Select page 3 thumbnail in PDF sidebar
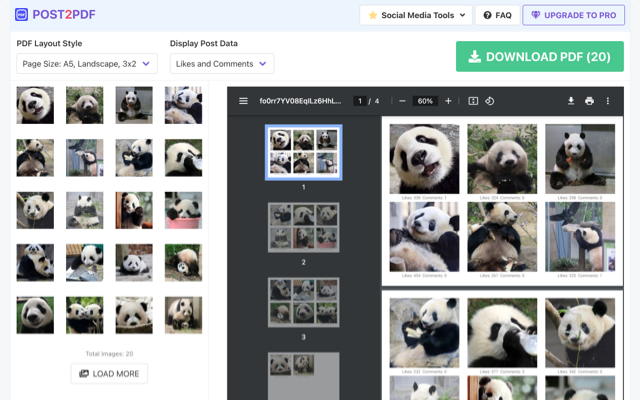Viewport: 640px width, 400px height. 303,303
